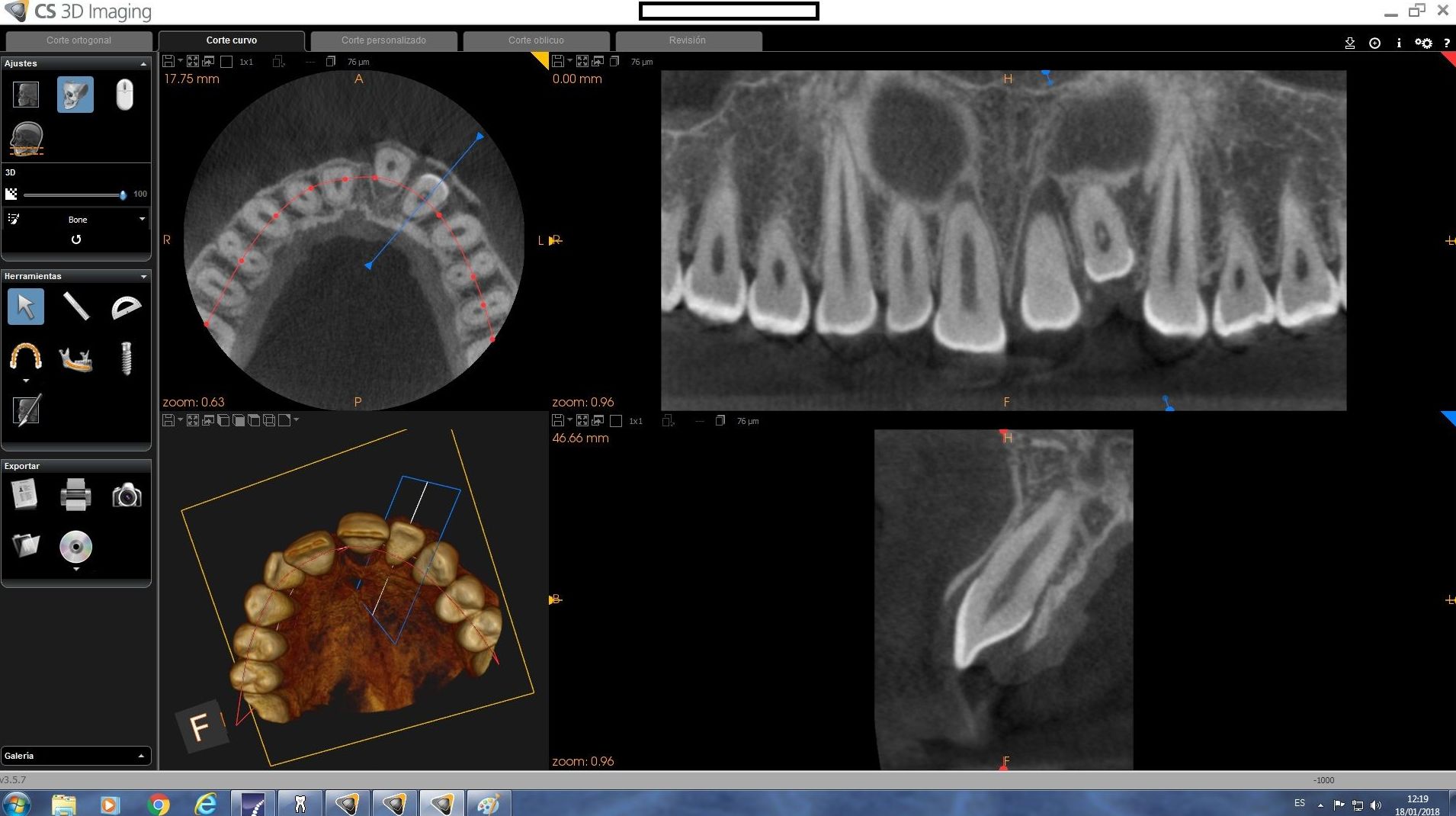
Task: Select the implant placement tool
Action: tap(127, 358)
